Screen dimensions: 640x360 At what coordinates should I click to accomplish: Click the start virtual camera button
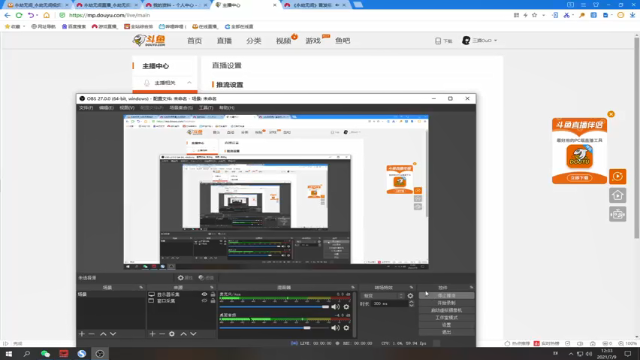click(447, 310)
